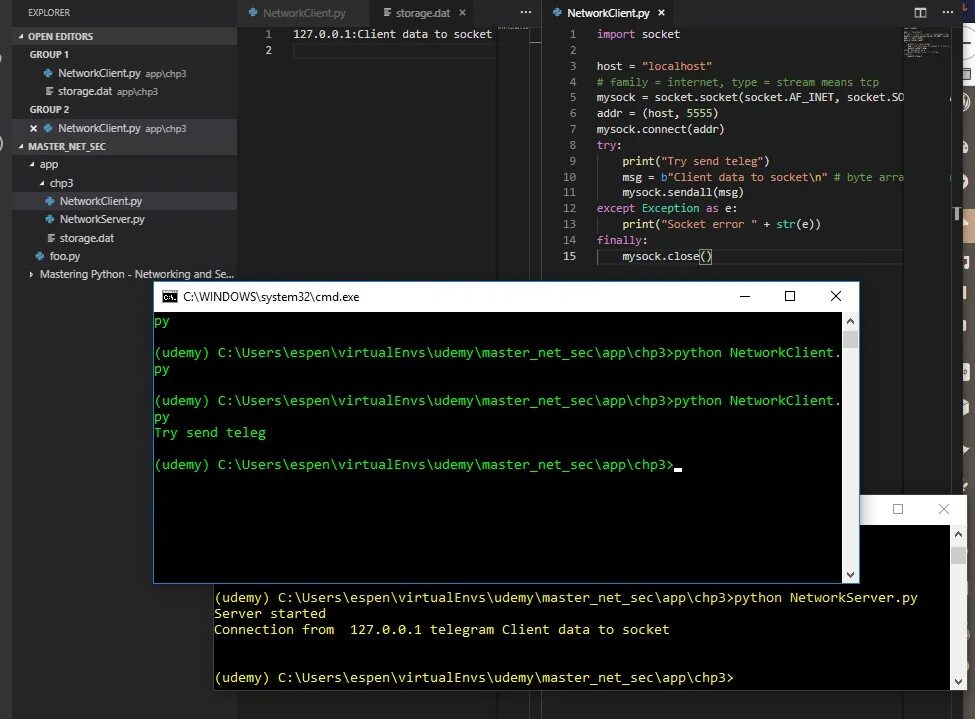
Task: Close the storage.dat tab
Action: click(x=462, y=12)
